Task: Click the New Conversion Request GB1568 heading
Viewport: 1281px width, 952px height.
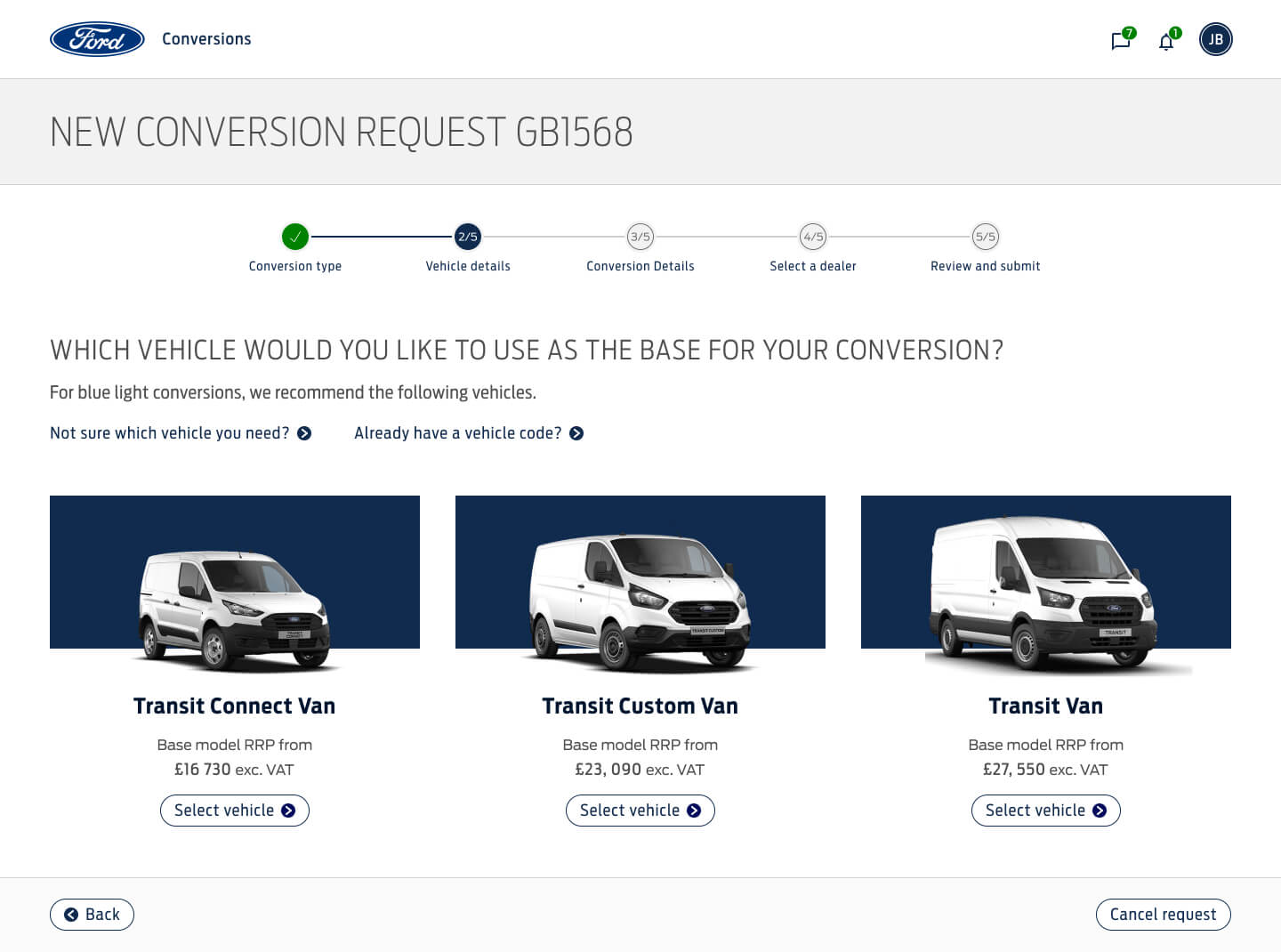Action: click(342, 133)
